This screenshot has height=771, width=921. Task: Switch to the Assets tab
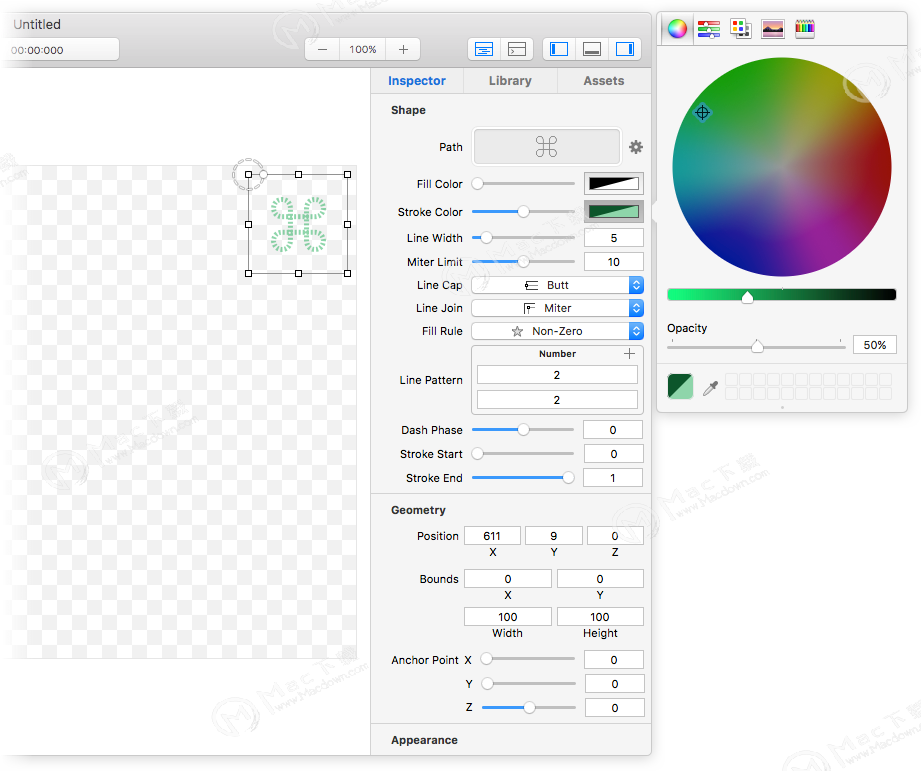(604, 81)
